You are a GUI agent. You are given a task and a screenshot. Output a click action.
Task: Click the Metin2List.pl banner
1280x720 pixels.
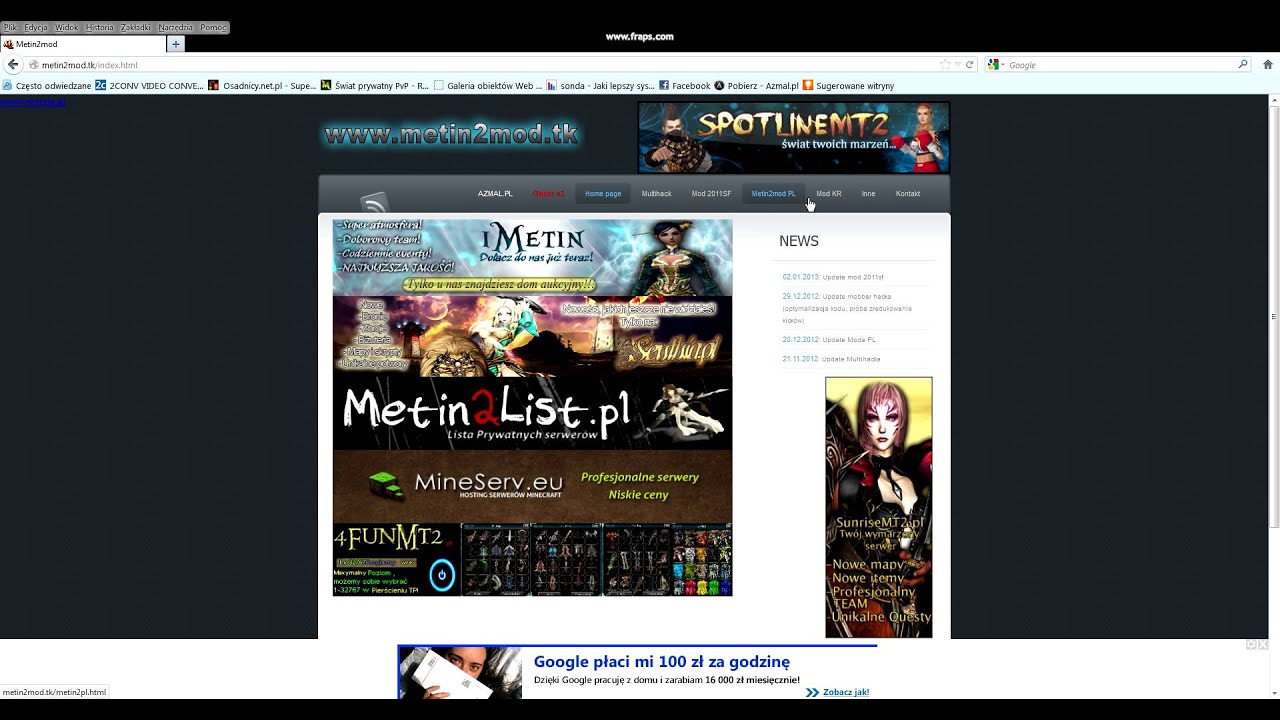tap(532, 413)
